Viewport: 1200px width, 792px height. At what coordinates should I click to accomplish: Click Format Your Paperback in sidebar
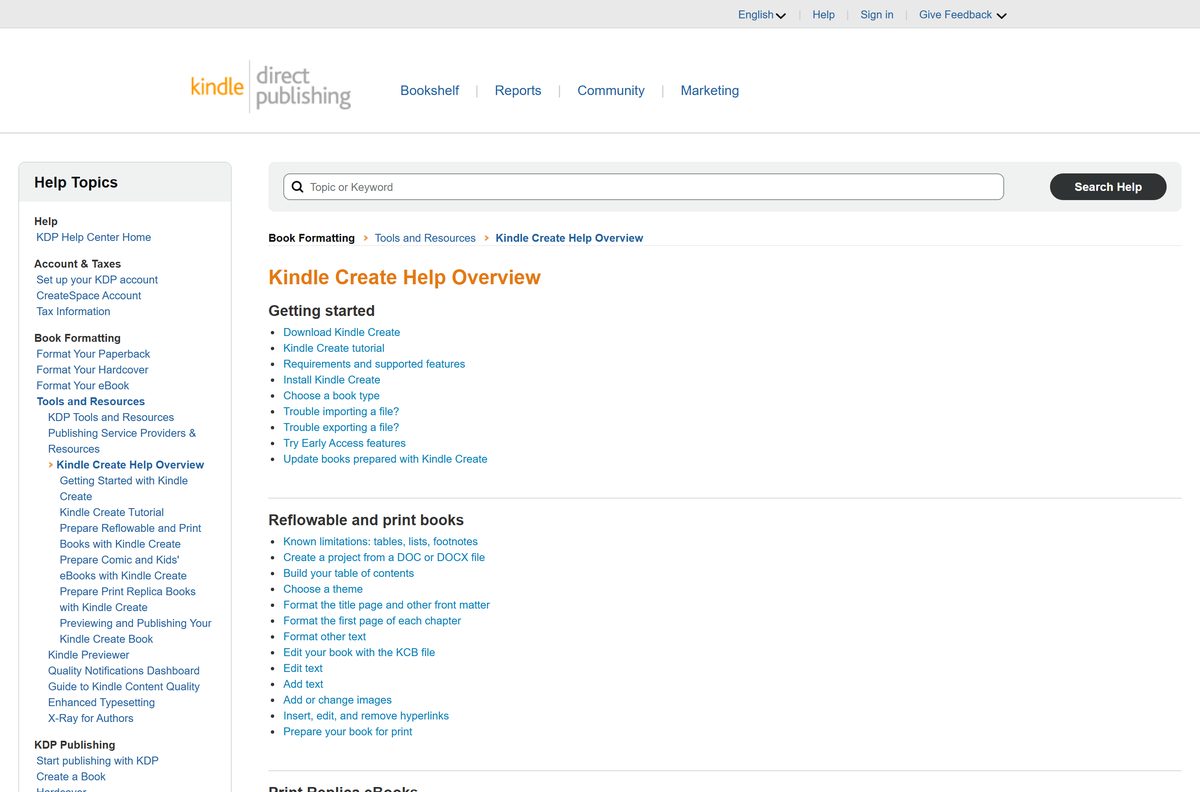pos(93,354)
